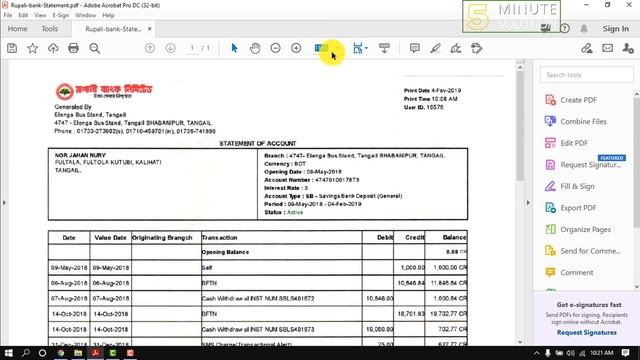This screenshot has width=640, height=360.
Task: Go to previous page using up arrow
Action: point(150,48)
